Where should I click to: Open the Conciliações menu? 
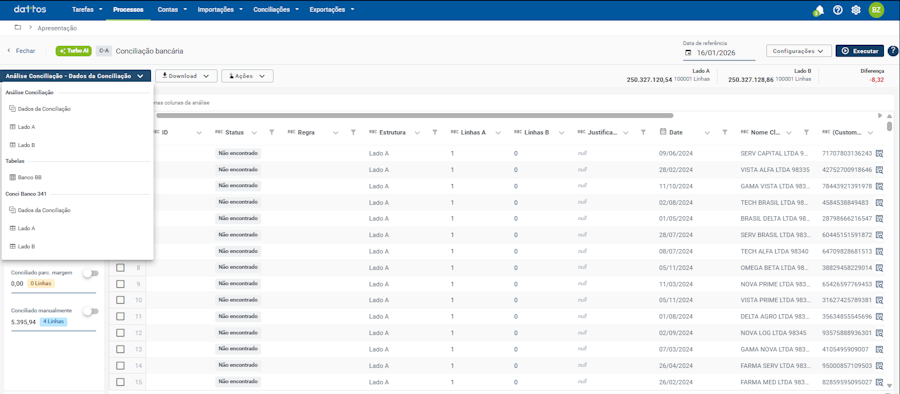[276, 10]
